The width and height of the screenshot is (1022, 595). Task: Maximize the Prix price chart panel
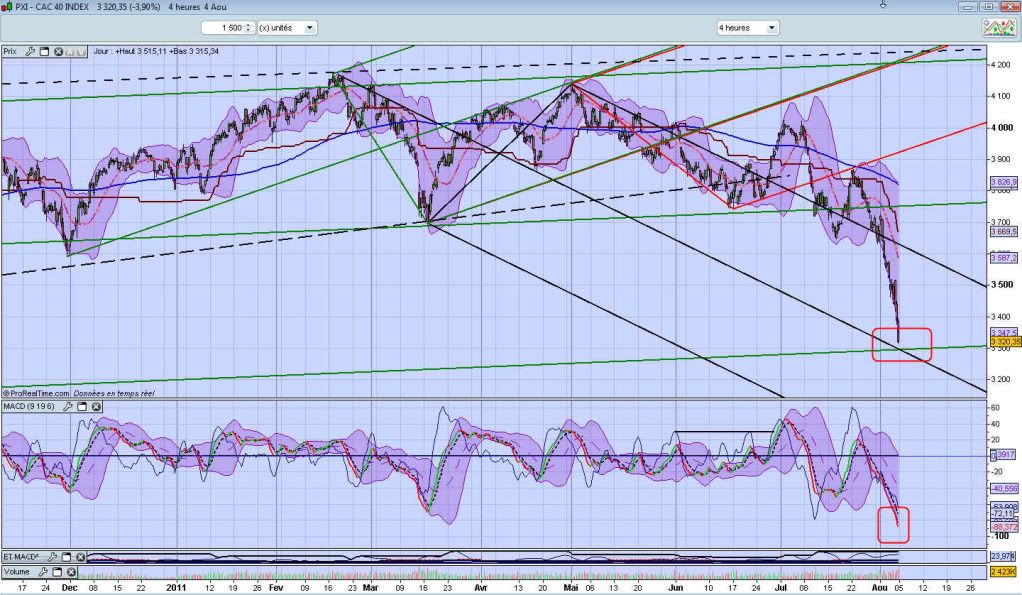[x=45, y=51]
